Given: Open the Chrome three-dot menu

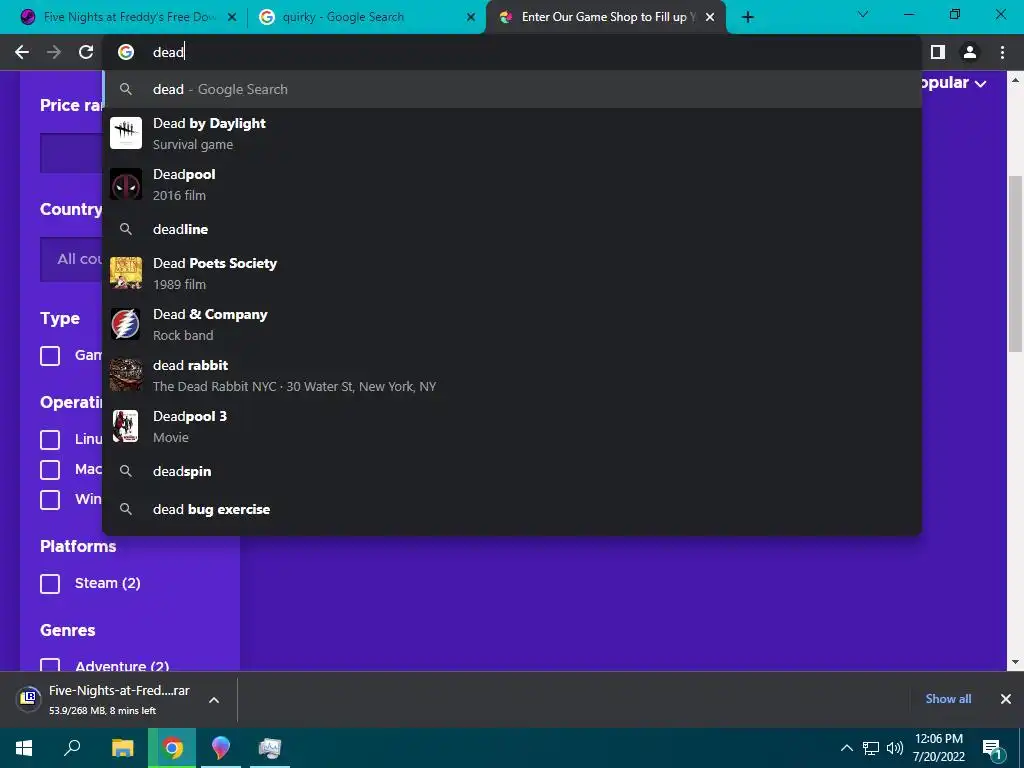Looking at the screenshot, I should pyautogui.click(x=1002, y=52).
